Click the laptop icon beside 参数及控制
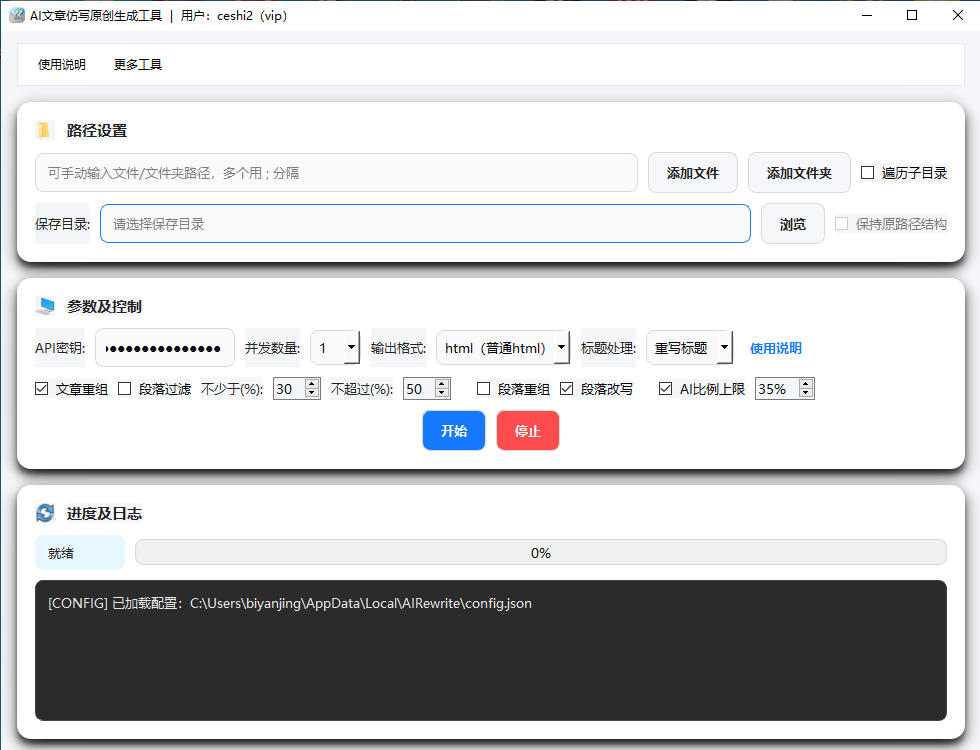This screenshot has height=750, width=980. (x=44, y=306)
